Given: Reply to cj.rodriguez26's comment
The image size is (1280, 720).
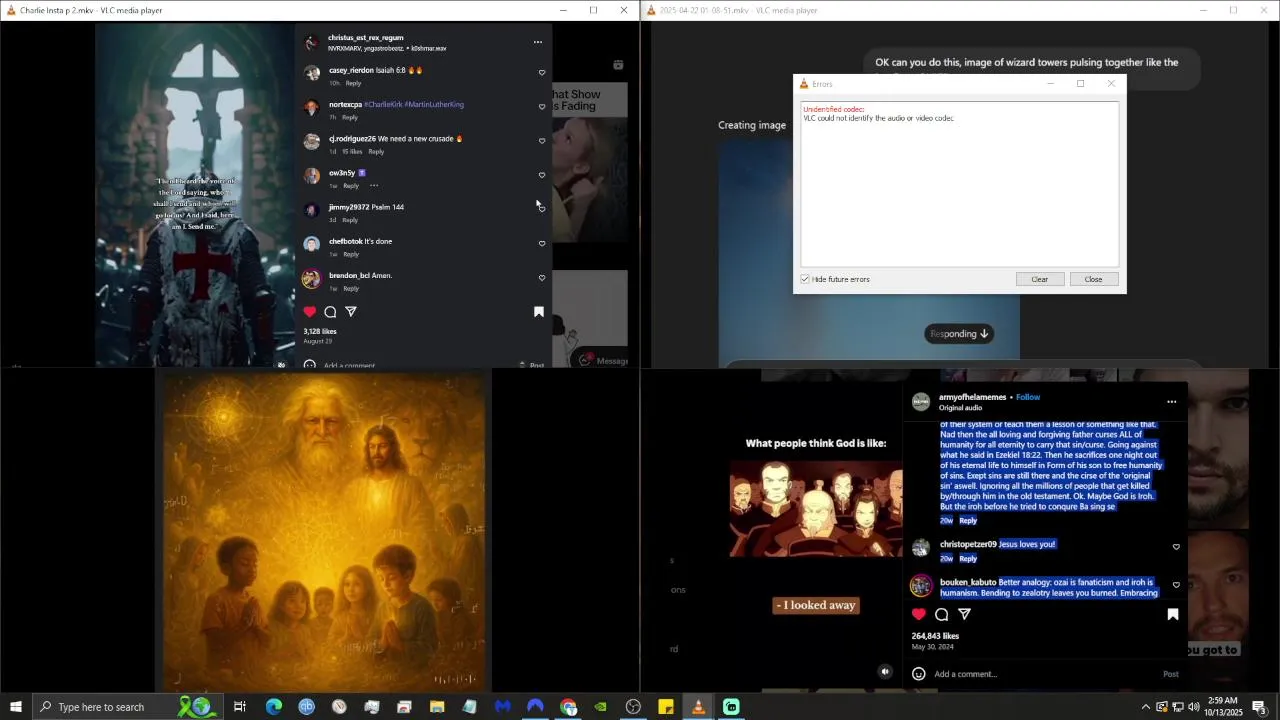Looking at the screenshot, I should tap(376, 151).
